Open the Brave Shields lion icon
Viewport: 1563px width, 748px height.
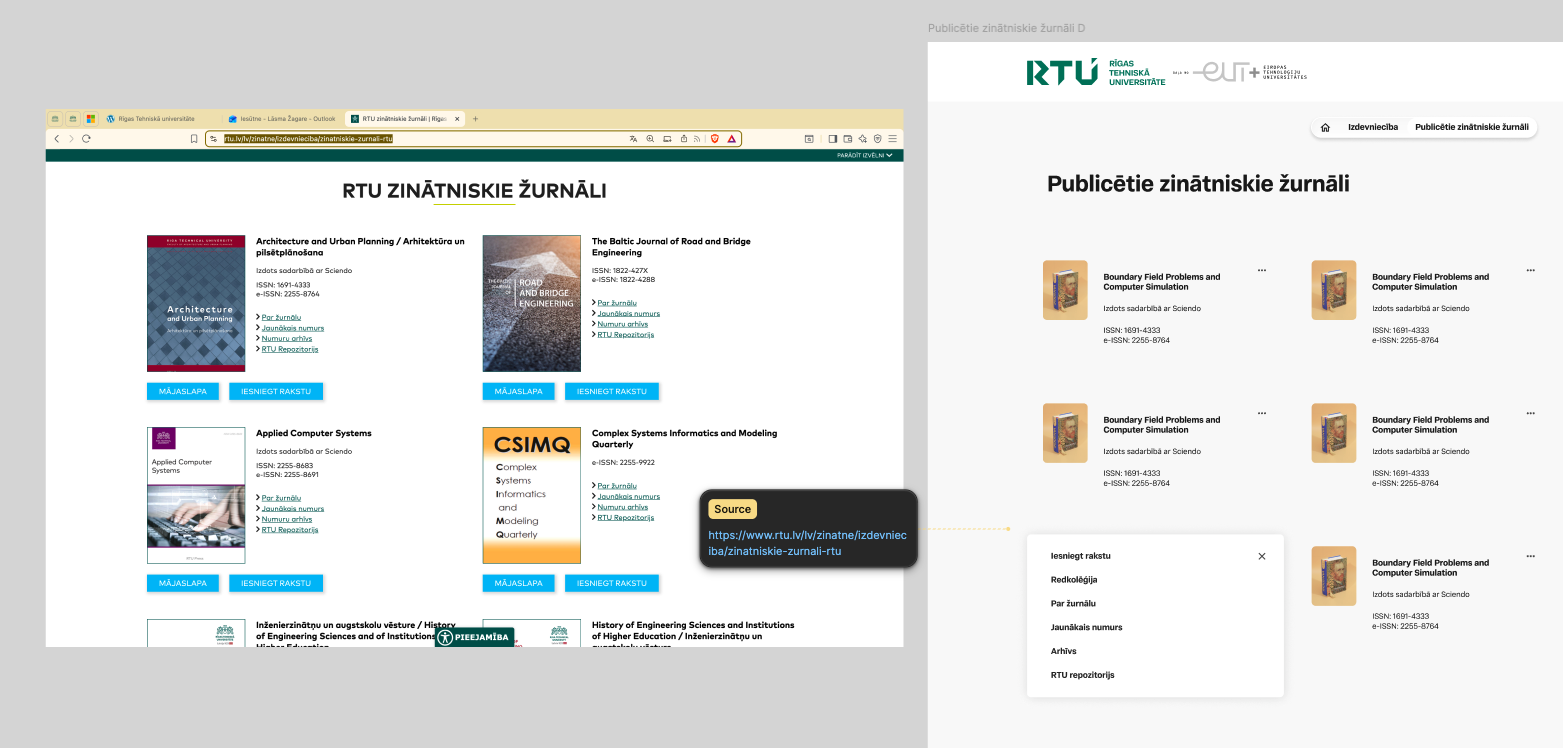pos(715,139)
